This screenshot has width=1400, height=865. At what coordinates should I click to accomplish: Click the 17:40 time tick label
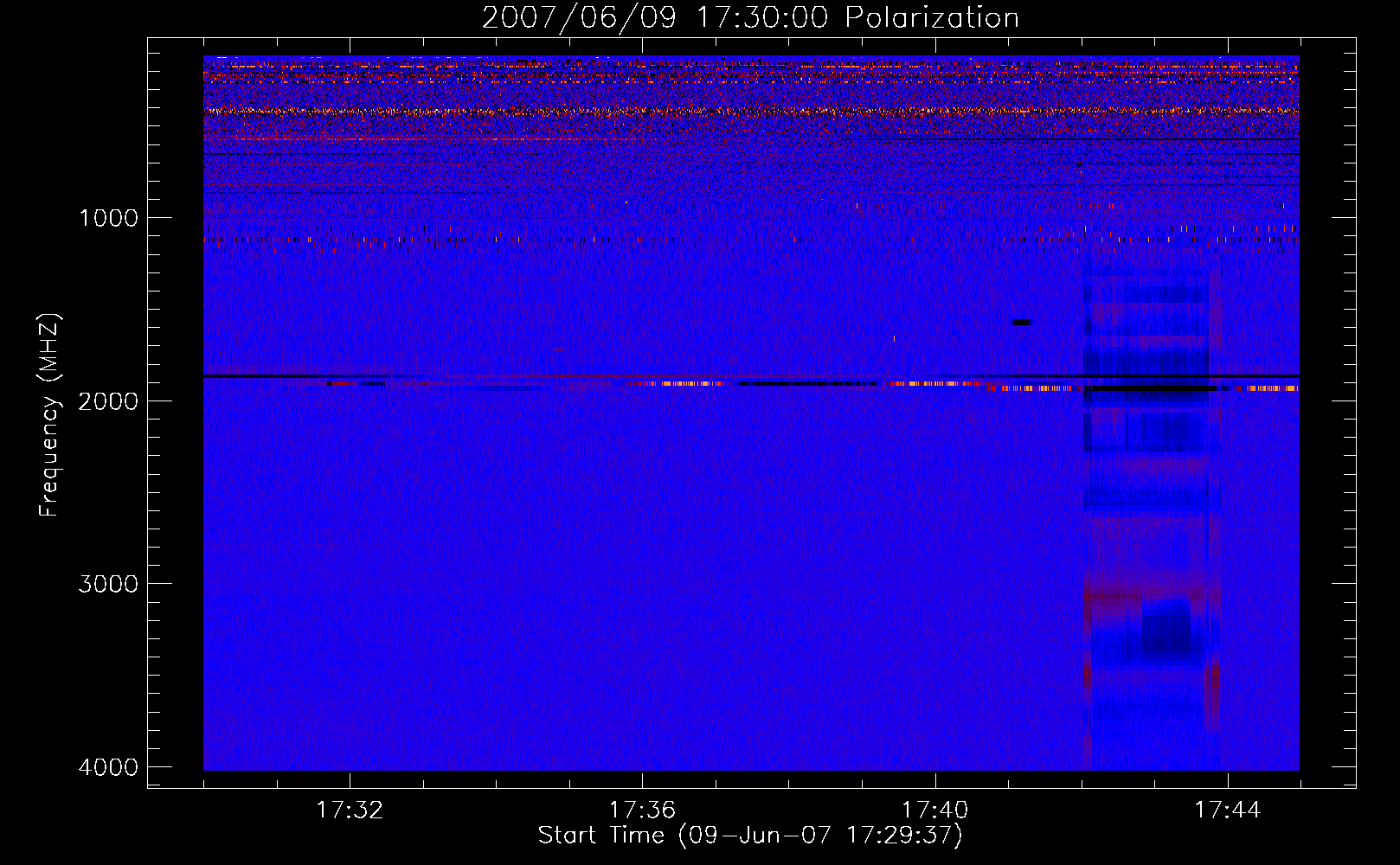(935, 811)
